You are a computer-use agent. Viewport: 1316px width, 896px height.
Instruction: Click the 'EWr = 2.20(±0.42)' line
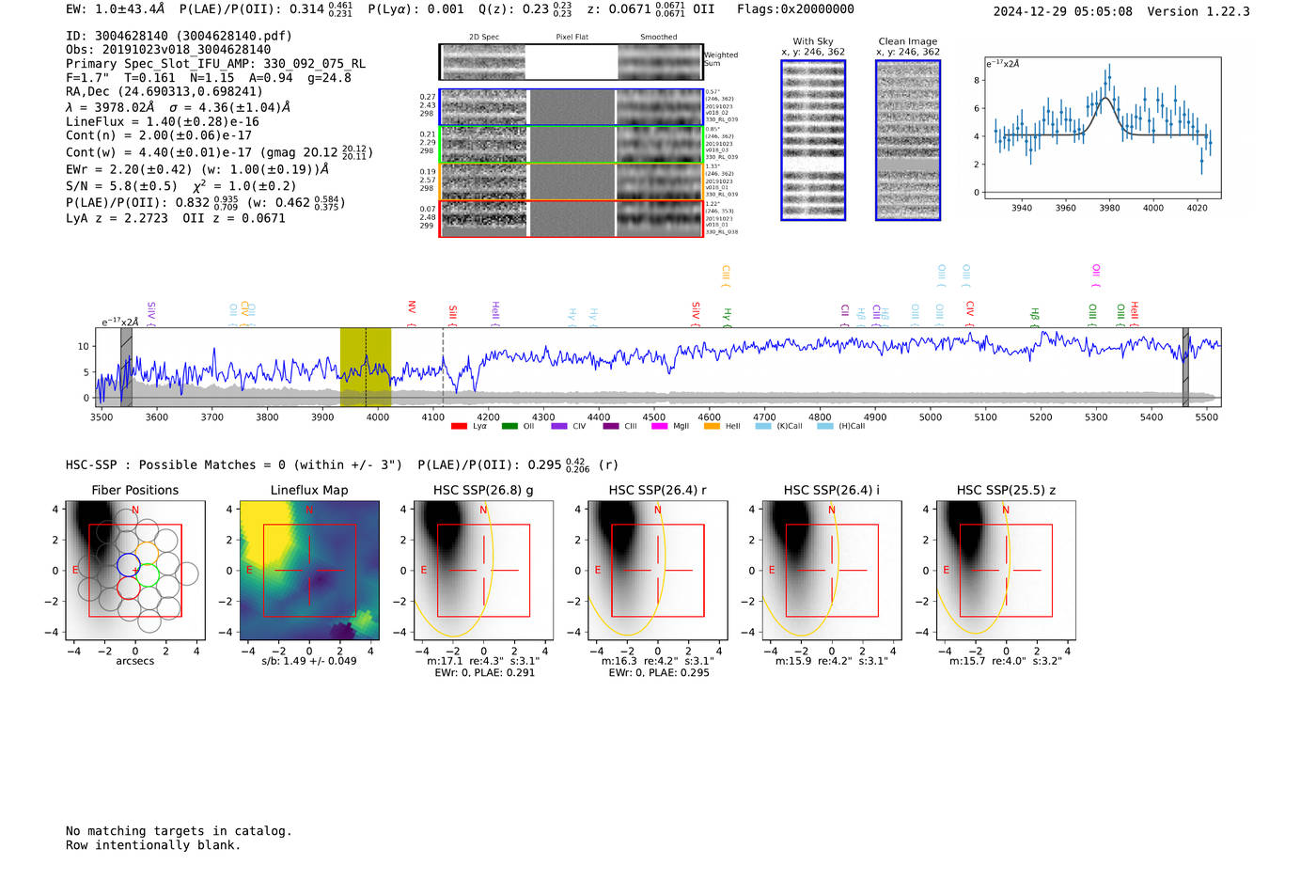coord(129,169)
